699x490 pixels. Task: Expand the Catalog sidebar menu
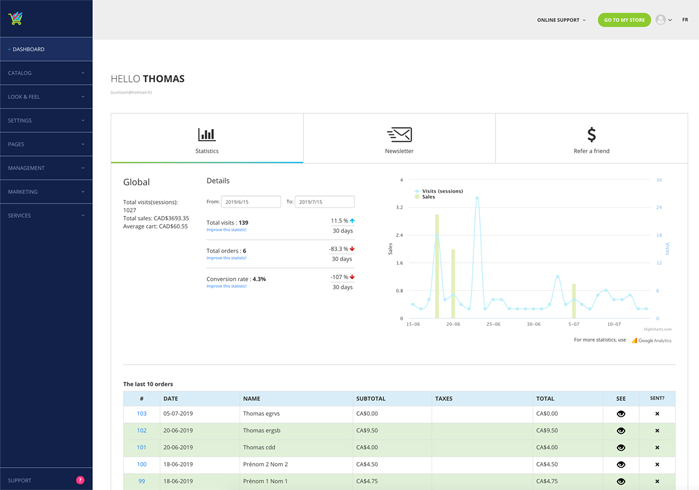46,73
